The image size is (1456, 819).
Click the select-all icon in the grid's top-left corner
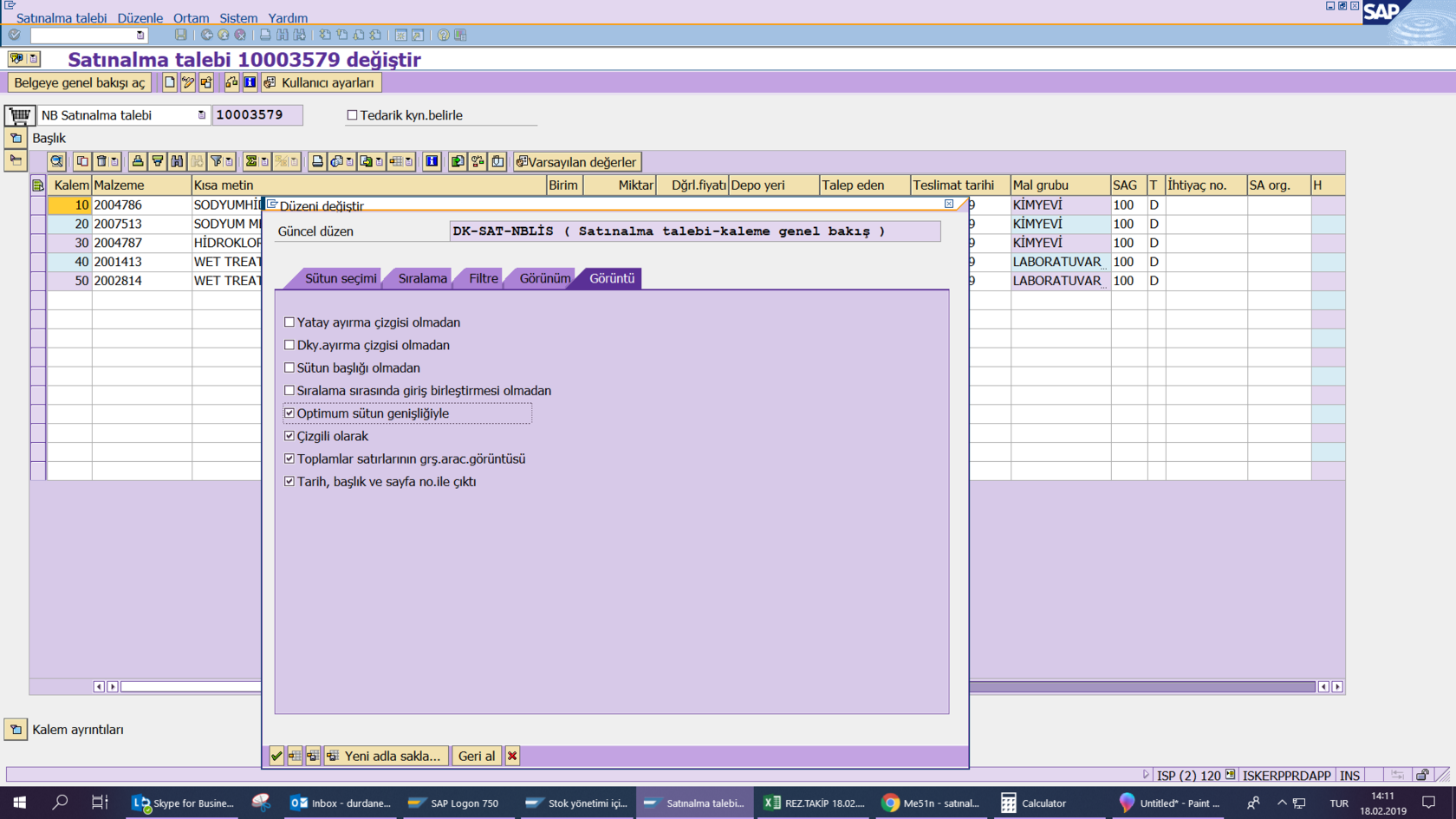38,185
